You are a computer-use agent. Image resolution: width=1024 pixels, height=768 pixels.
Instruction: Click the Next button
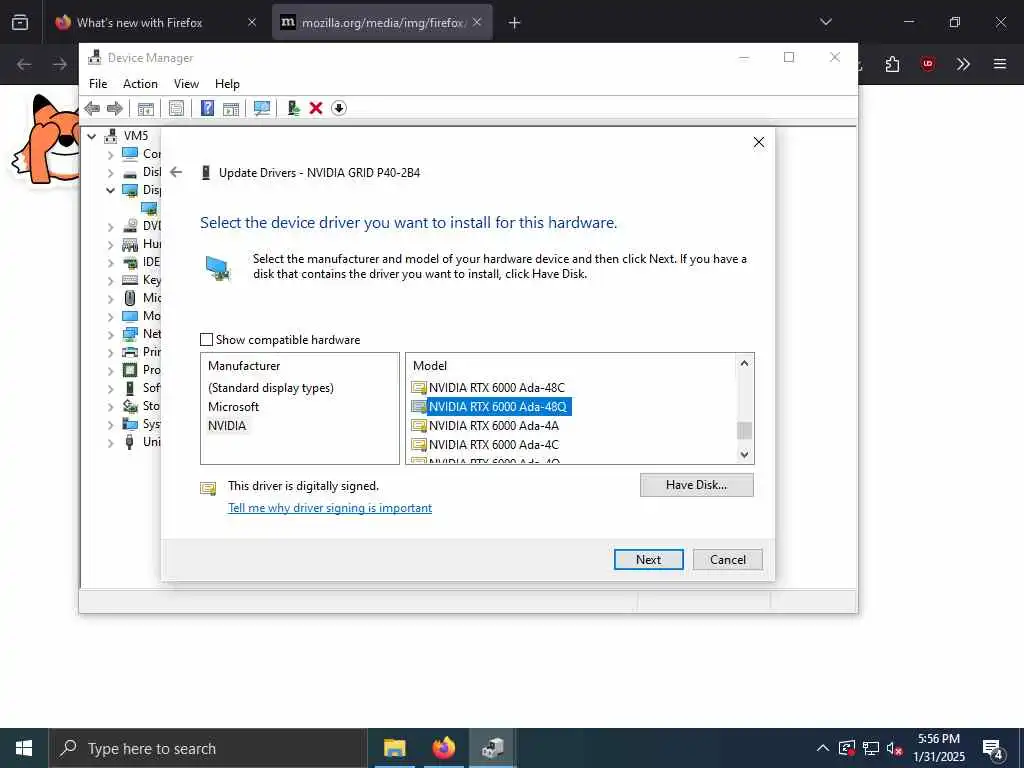pyautogui.click(x=648, y=560)
